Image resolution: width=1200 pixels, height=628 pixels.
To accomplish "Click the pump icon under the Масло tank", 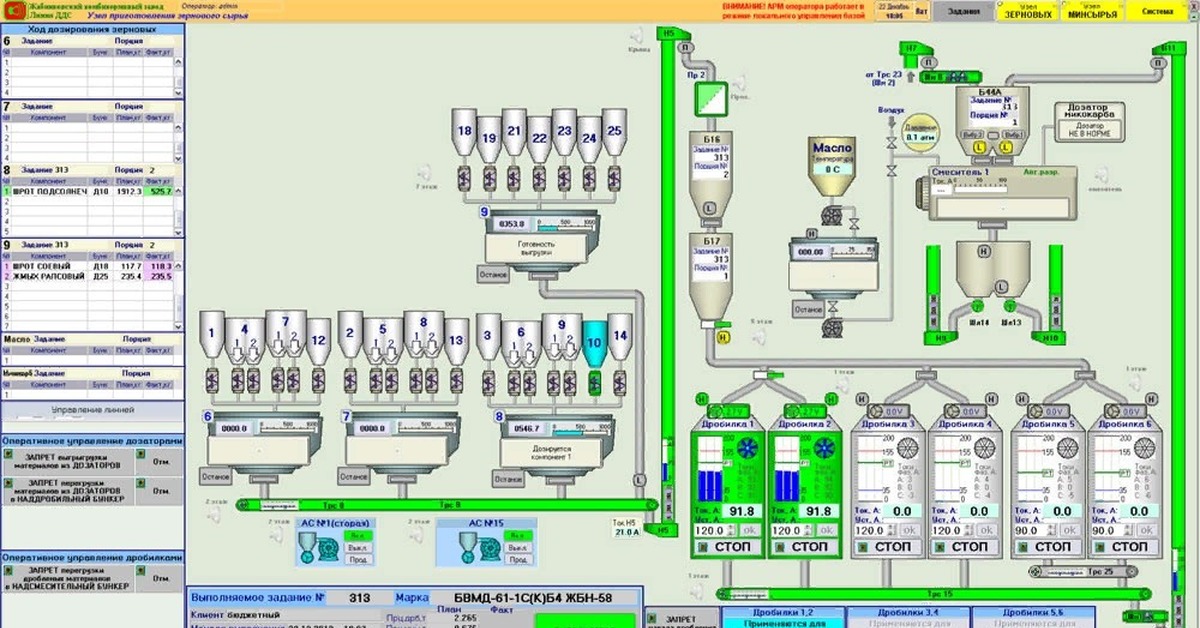I will 832,215.
